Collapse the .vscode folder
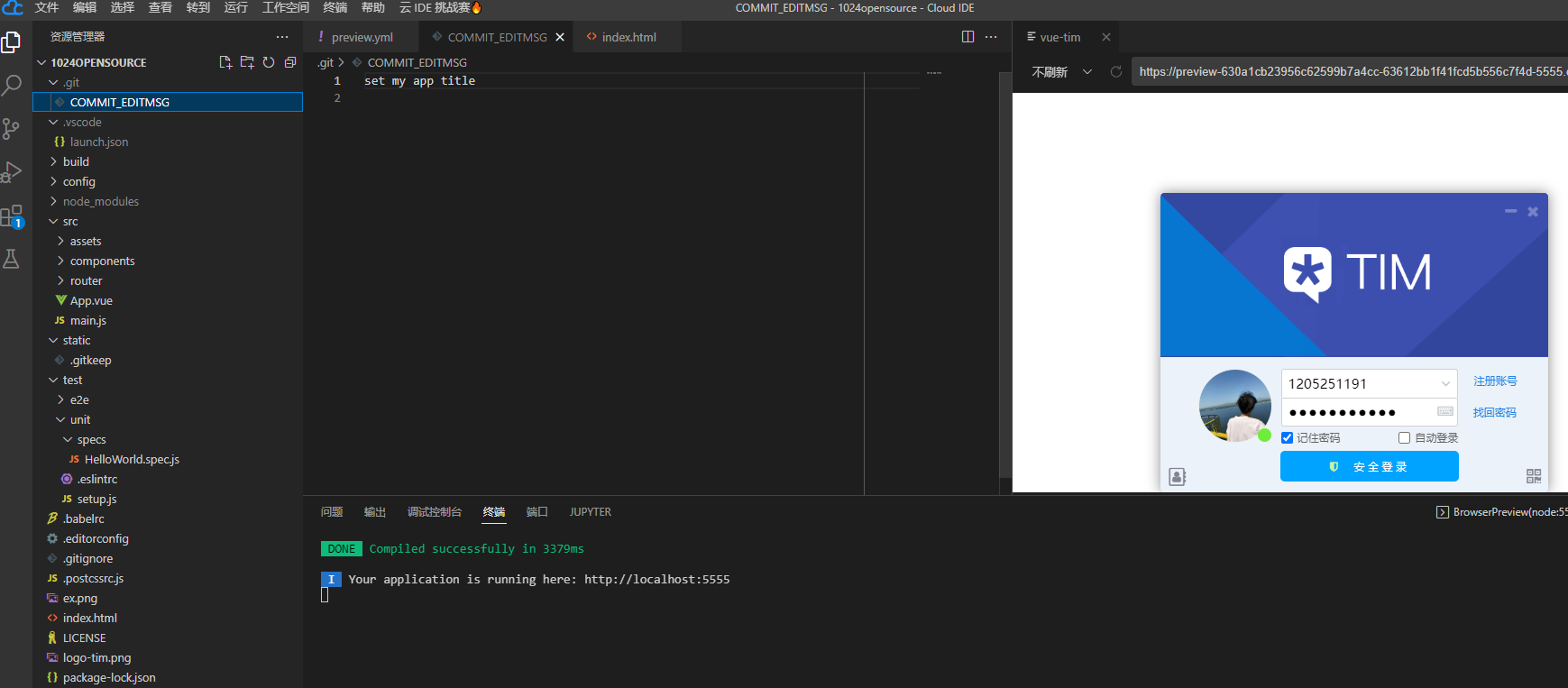This screenshot has width=1568, height=688. point(53,122)
